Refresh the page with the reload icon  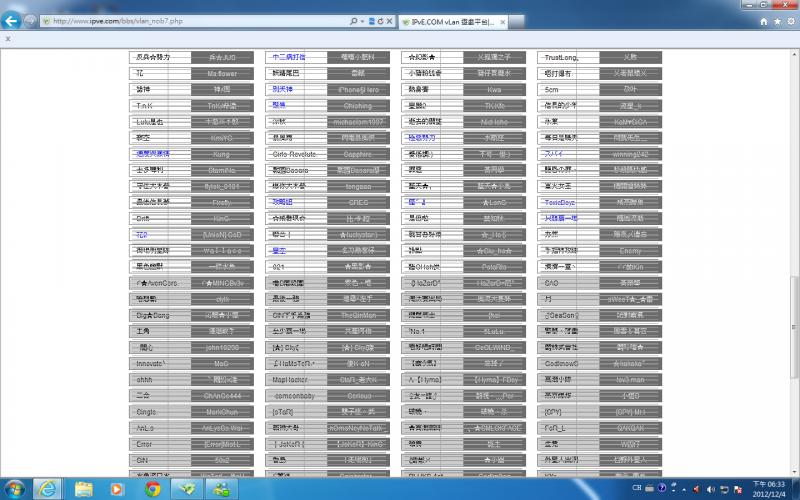click(380, 21)
